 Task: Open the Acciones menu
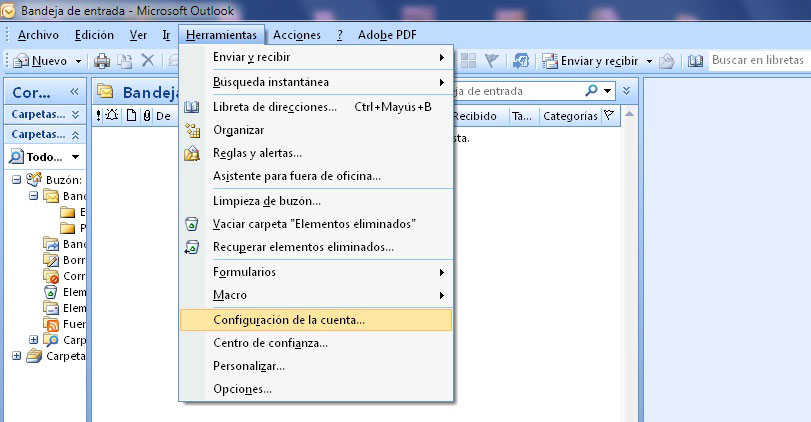click(297, 35)
